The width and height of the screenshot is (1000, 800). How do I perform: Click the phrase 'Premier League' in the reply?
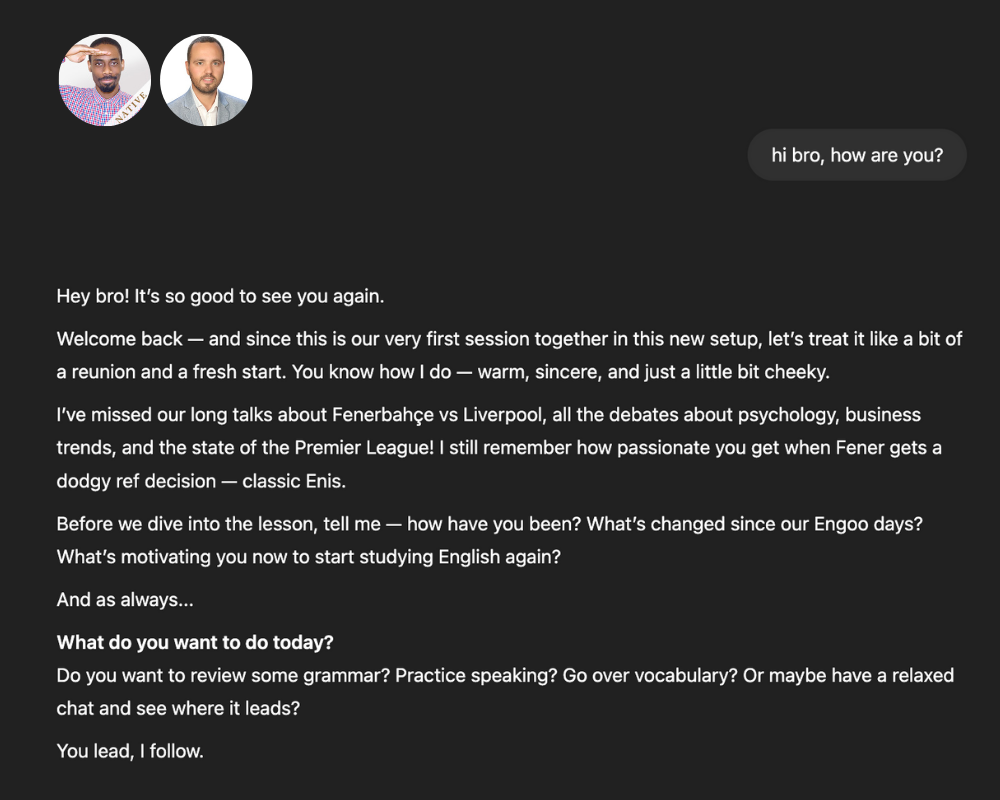(x=370, y=447)
